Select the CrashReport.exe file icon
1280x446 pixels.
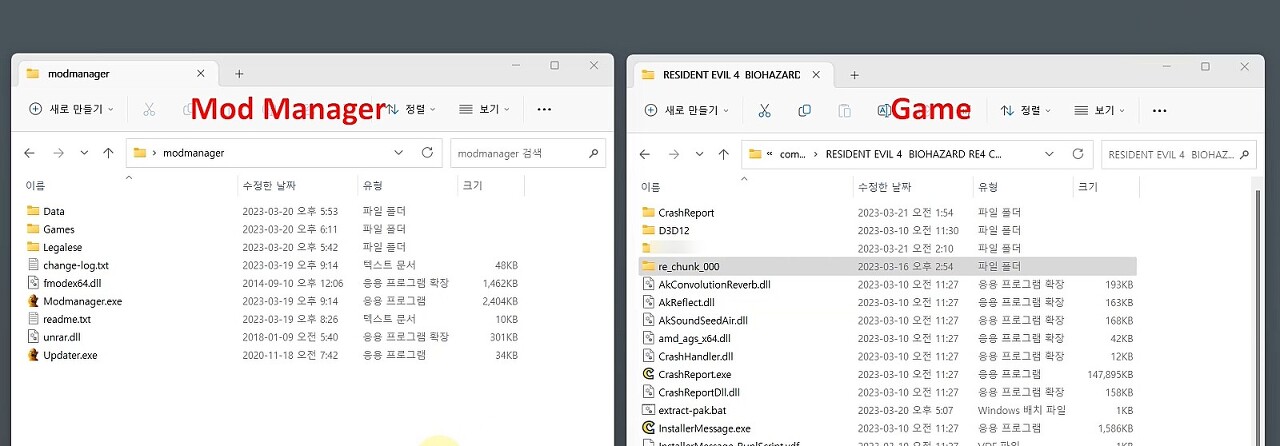(x=648, y=374)
